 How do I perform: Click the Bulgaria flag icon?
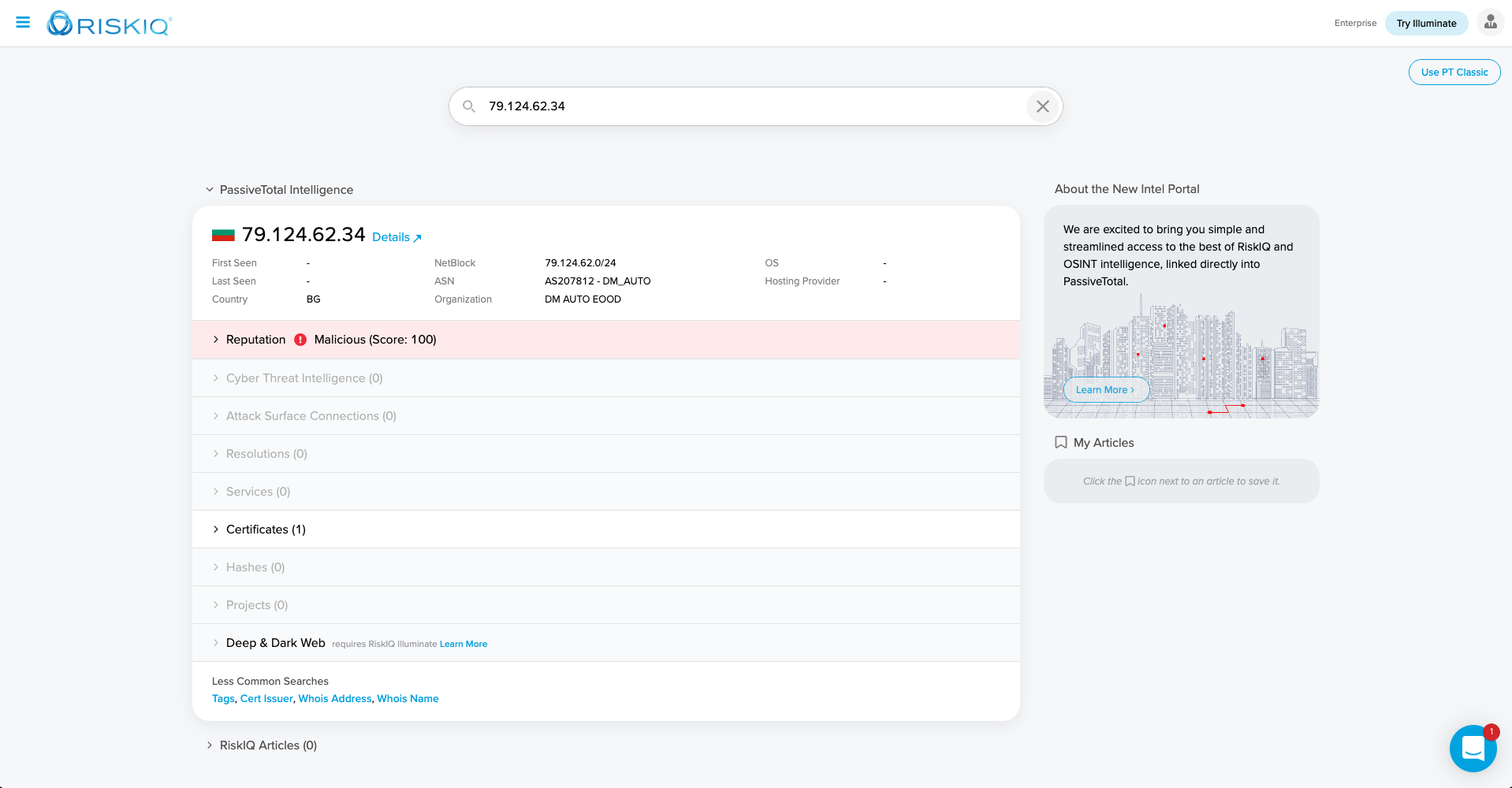[223, 235]
